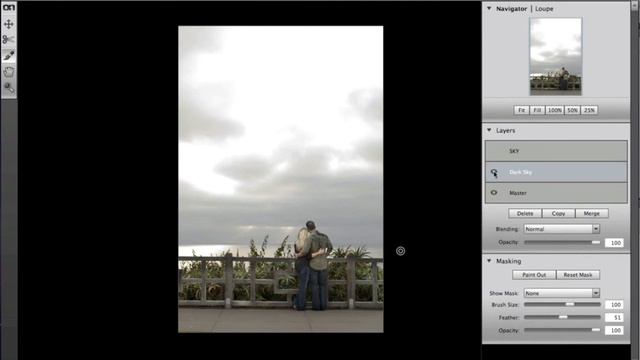This screenshot has width=640, height=360.
Task: Set zoom to 100%
Action: [555, 110]
